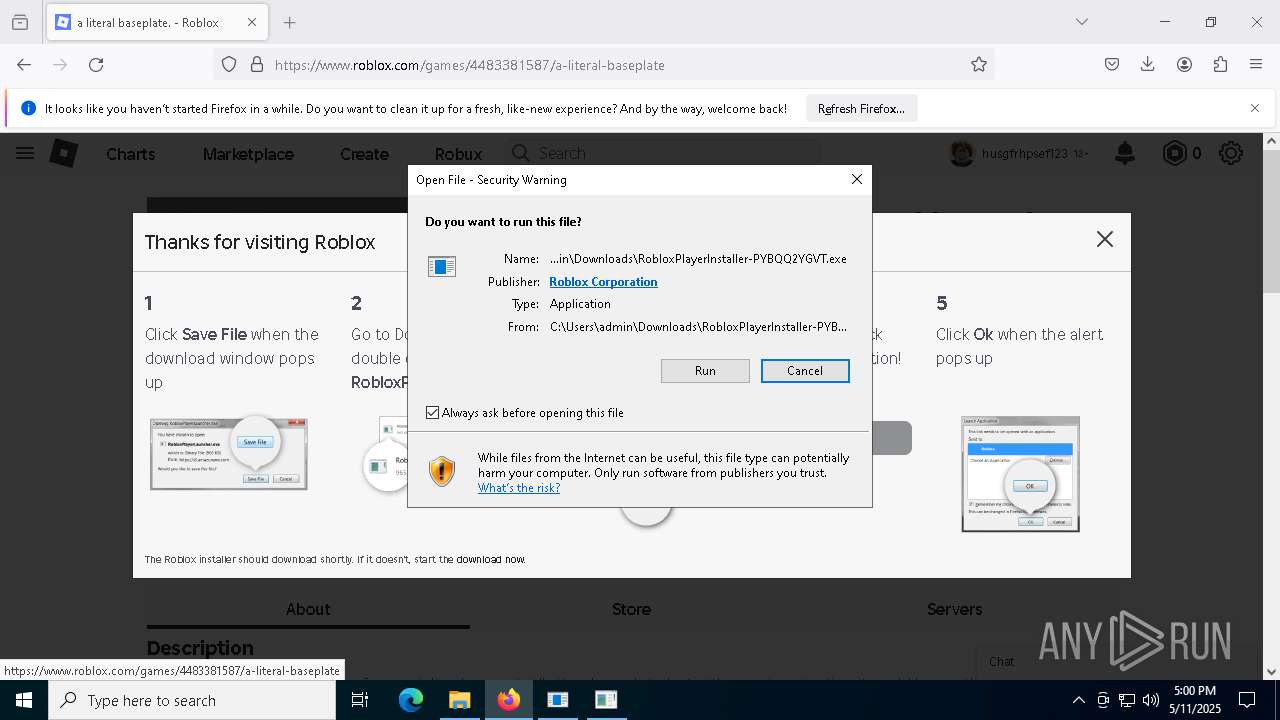Open the Roblox Corporation publisher link
The image size is (1280, 720).
coord(603,282)
